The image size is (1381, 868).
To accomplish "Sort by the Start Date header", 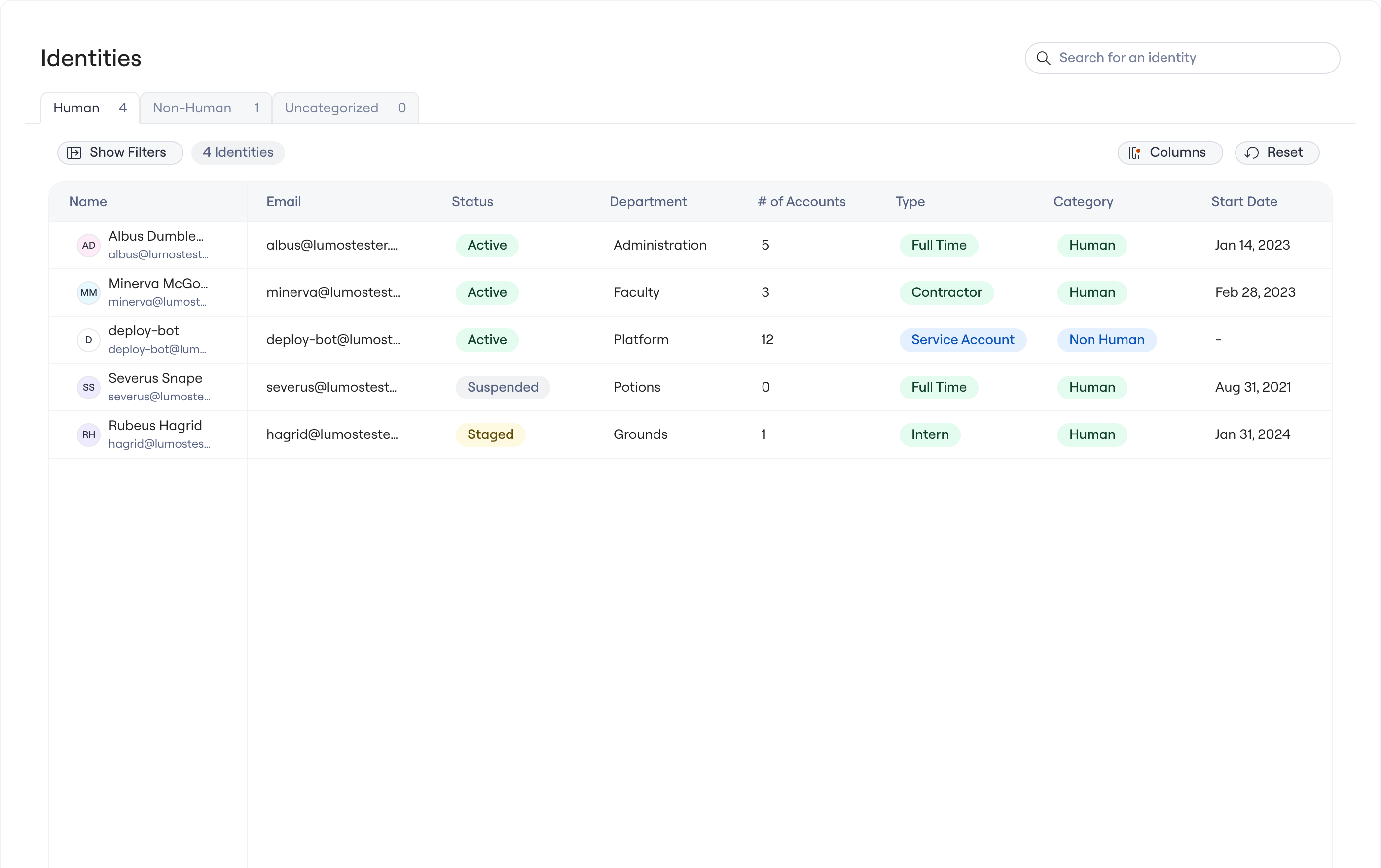I will click(x=1244, y=202).
